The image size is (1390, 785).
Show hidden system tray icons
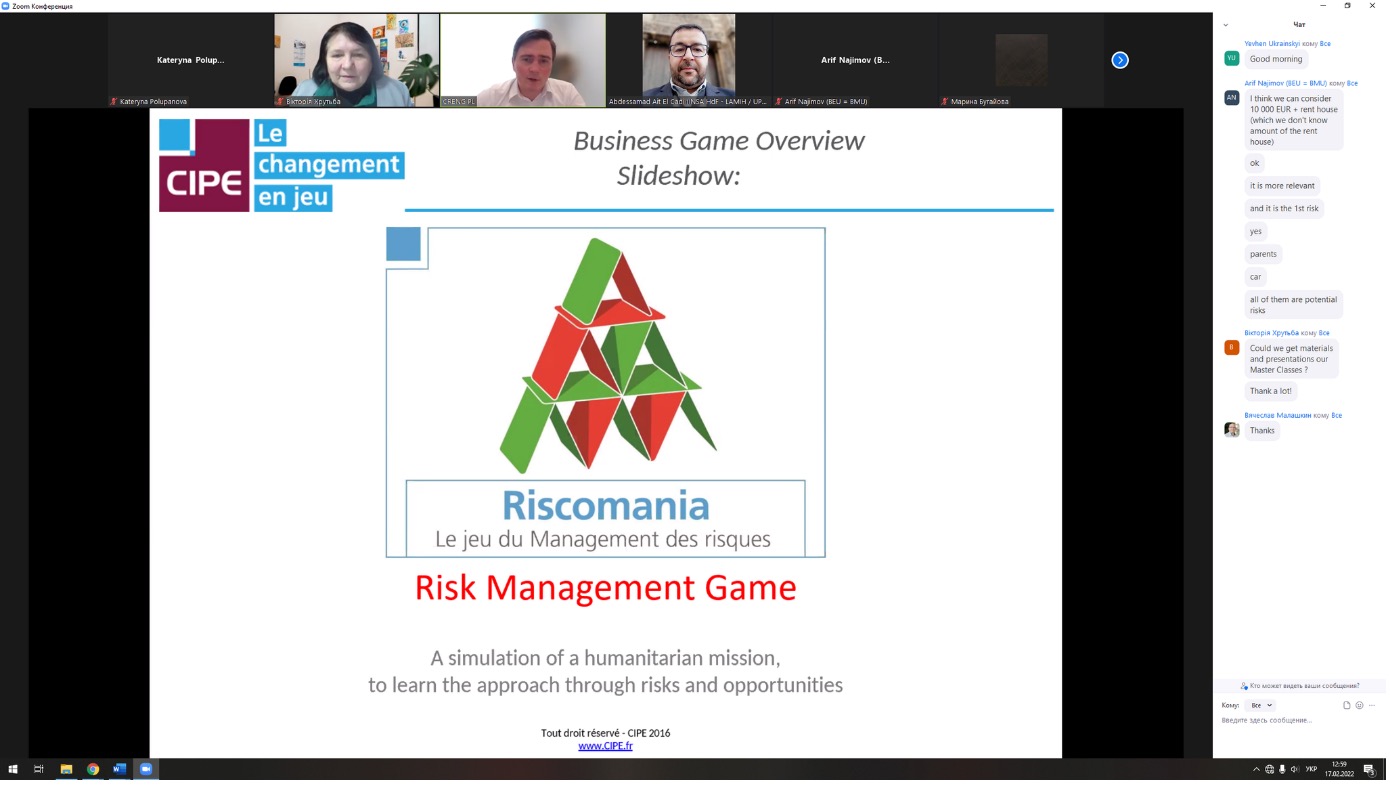pyautogui.click(x=1256, y=769)
